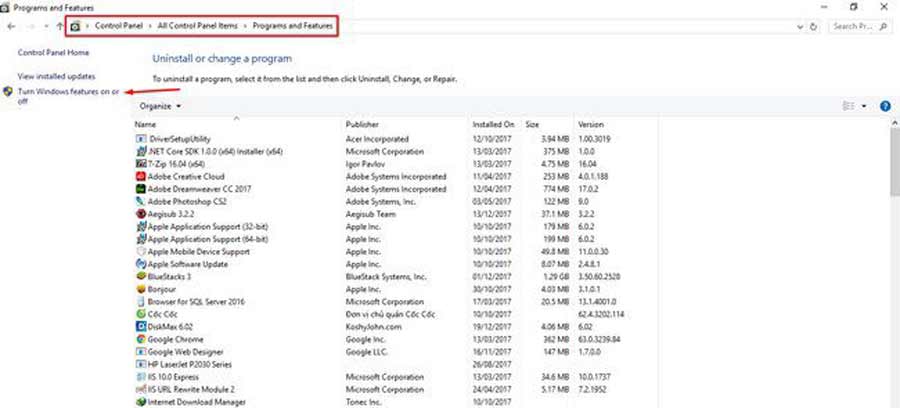900x408 pixels.
Task: Open help with the blue question mark icon
Action: pyautogui.click(x=885, y=105)
